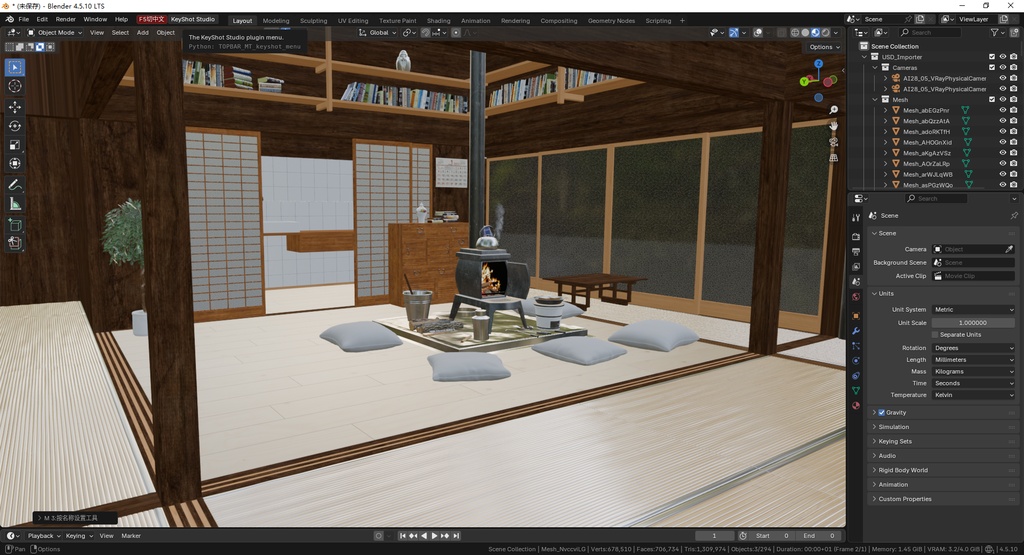
Task: Click the current frame number field
Action: pos(714,536)
